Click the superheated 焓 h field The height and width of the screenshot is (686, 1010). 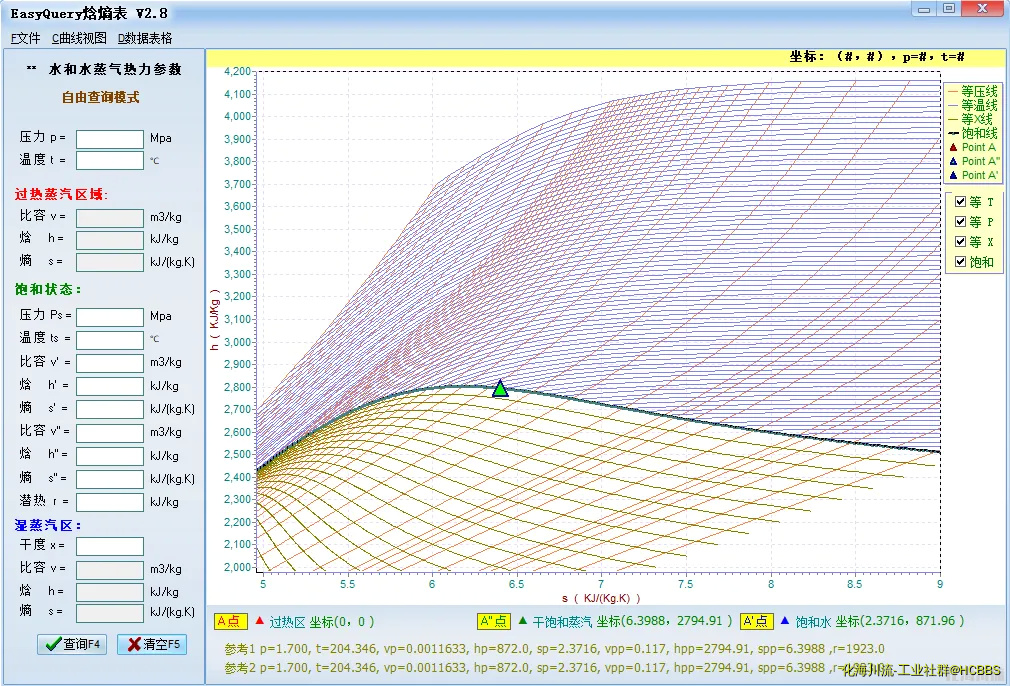point(110,240)
